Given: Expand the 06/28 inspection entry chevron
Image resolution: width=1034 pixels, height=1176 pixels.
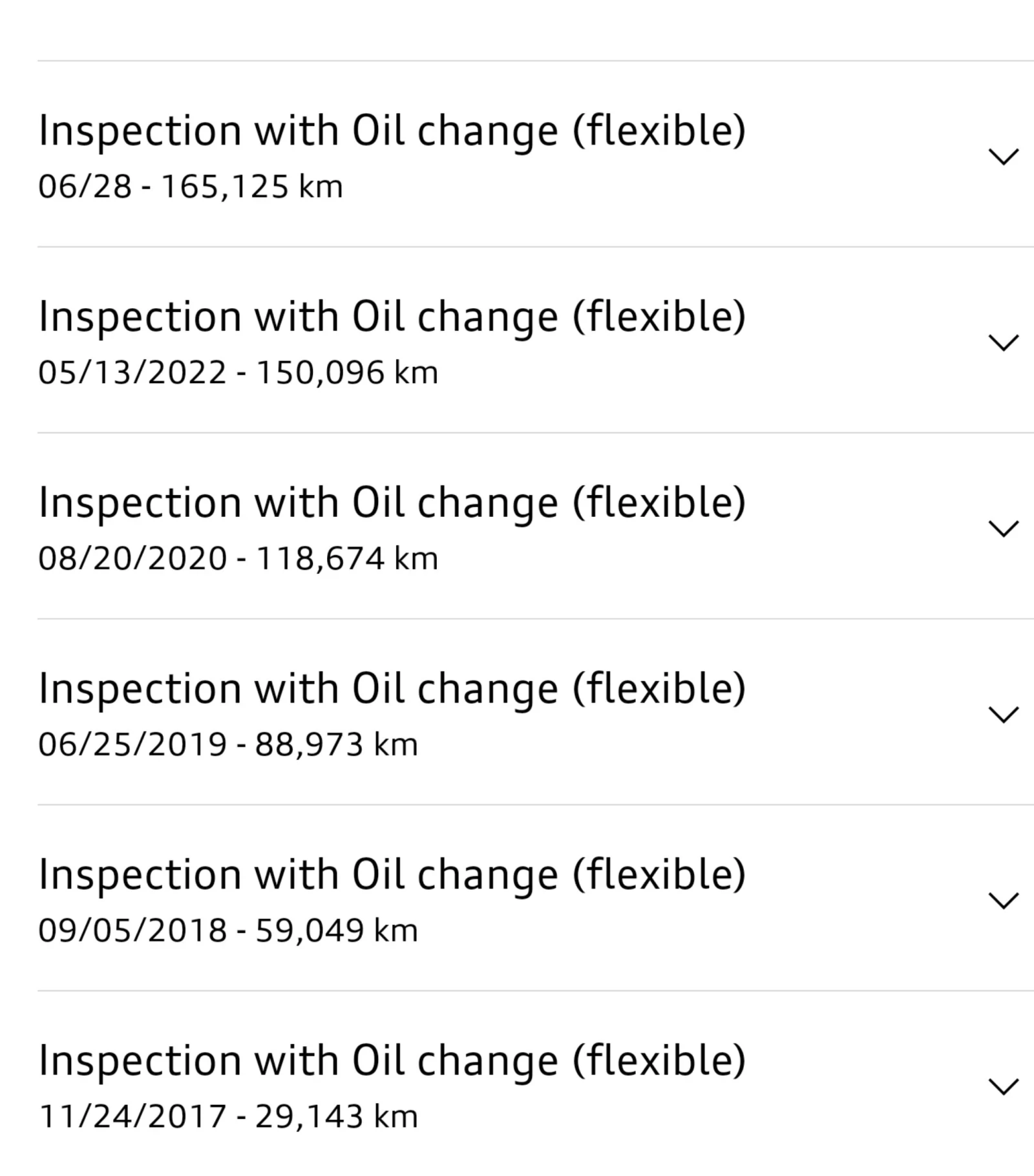Looking at the screenshot, I should (1003, 156).
